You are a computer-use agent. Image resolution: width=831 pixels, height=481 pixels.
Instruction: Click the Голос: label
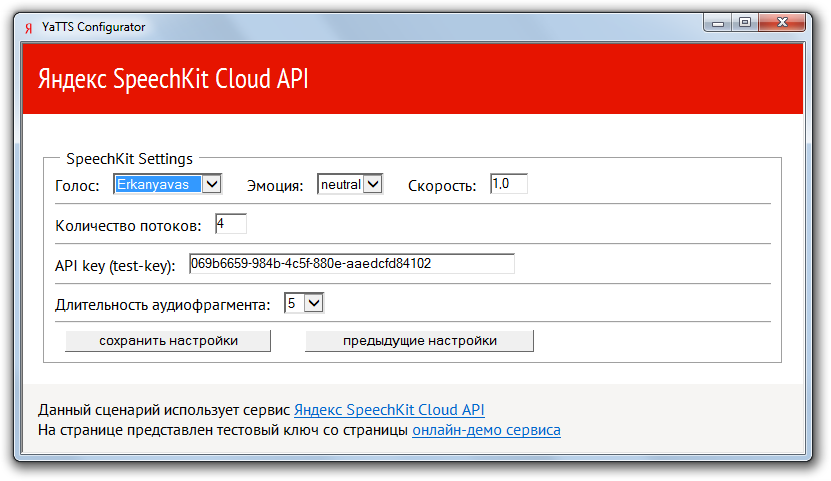coord(77,186)
